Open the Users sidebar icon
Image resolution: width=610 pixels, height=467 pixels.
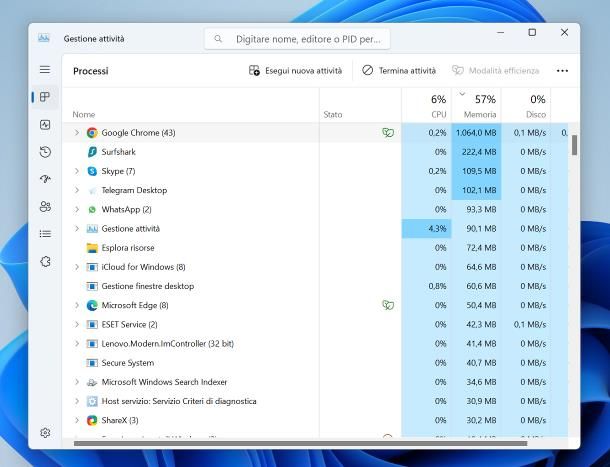point(45,206)
